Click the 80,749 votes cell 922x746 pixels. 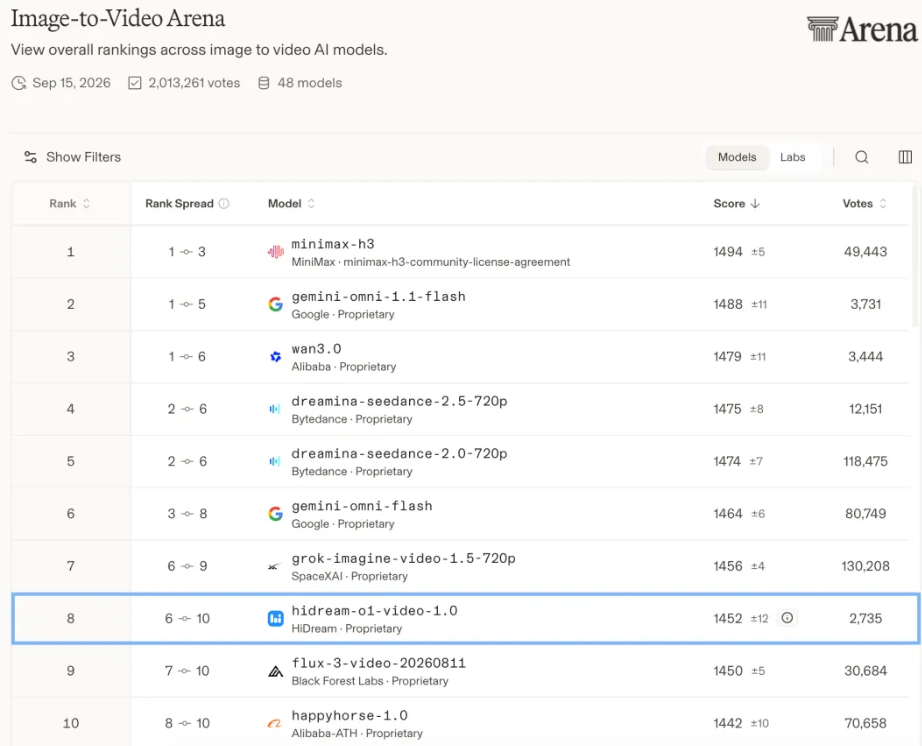tap(866, 514)
